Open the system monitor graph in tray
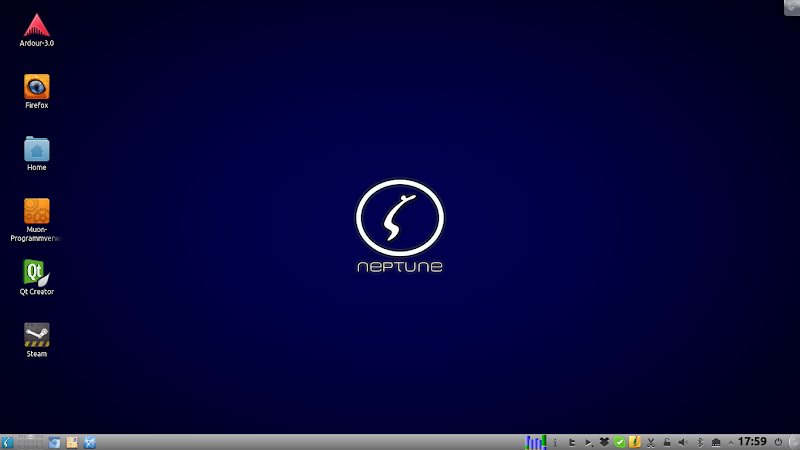Image resolution: width=800 pixels, height=450 pixels. pyautogui.click(x=536, y=441)
